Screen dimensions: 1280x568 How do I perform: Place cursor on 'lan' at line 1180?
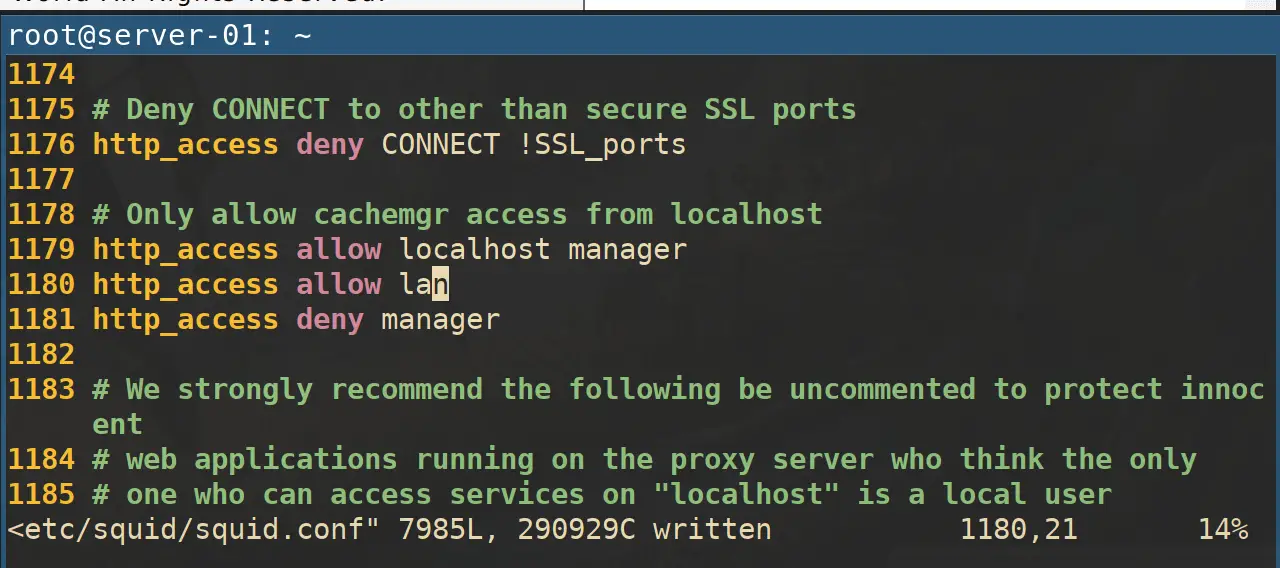(424, 284)
